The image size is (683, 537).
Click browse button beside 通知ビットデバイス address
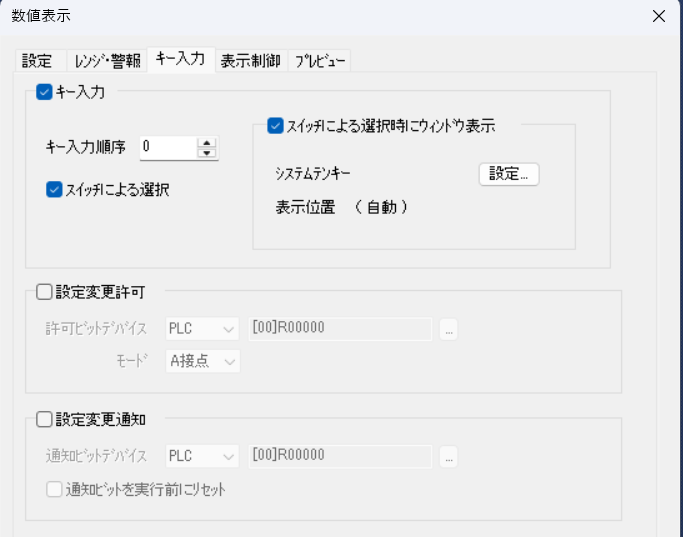[x=449, y=456]
